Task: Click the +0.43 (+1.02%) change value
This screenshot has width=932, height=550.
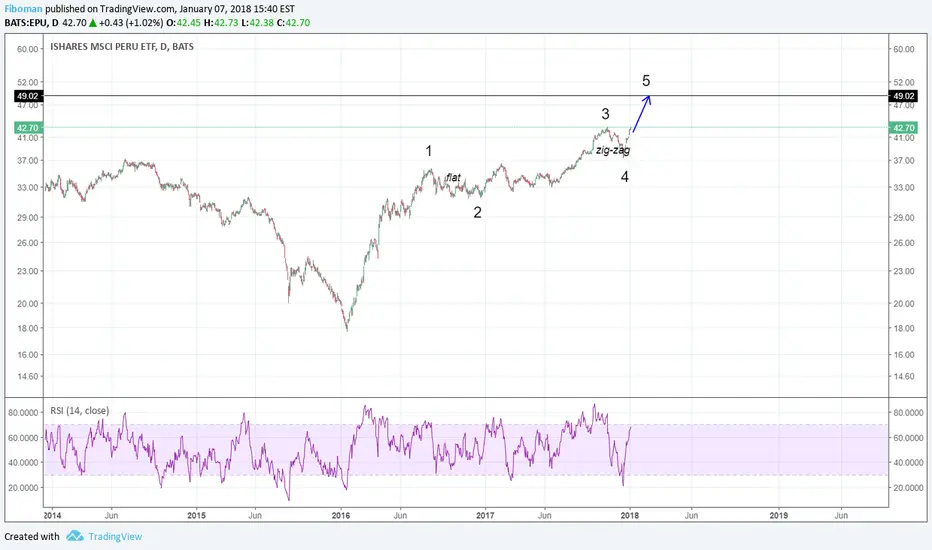Action: (131, 23)
